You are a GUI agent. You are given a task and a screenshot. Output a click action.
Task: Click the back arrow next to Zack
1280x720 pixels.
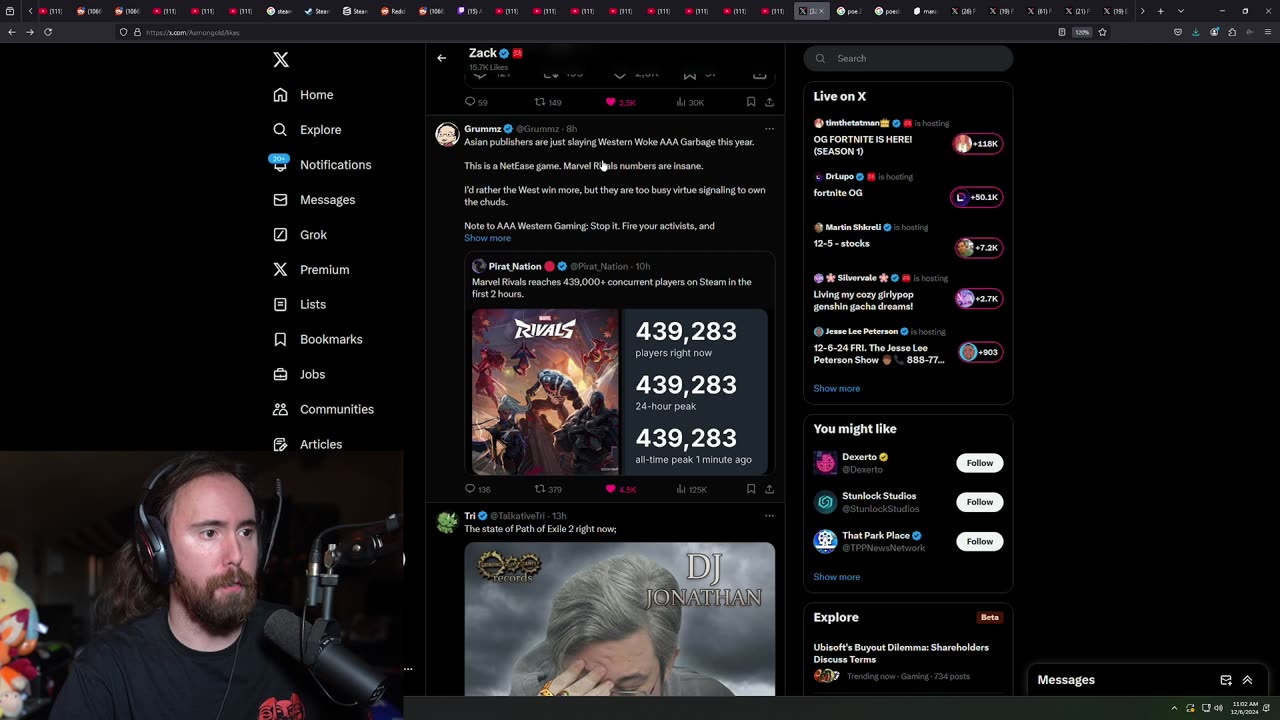[x=441, y=58]
